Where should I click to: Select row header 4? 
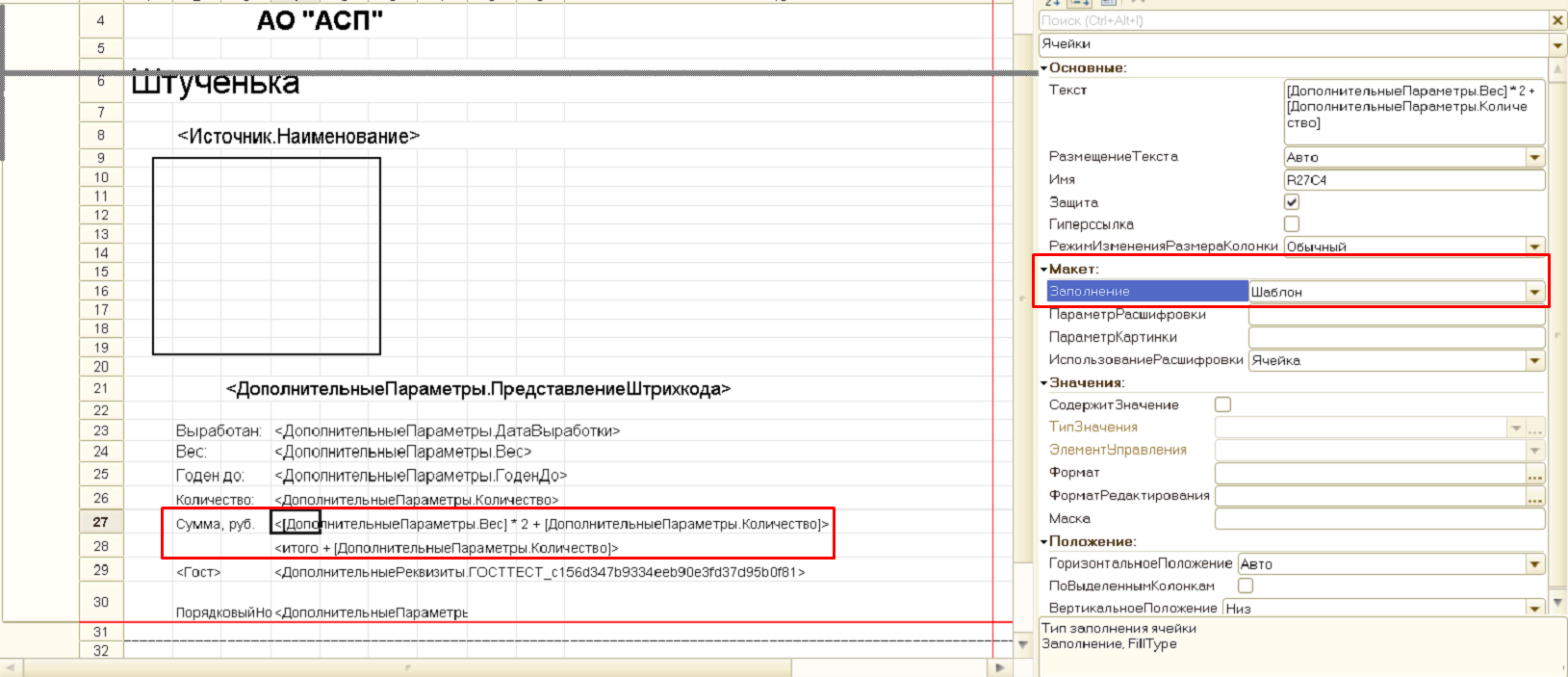[101, 20]
